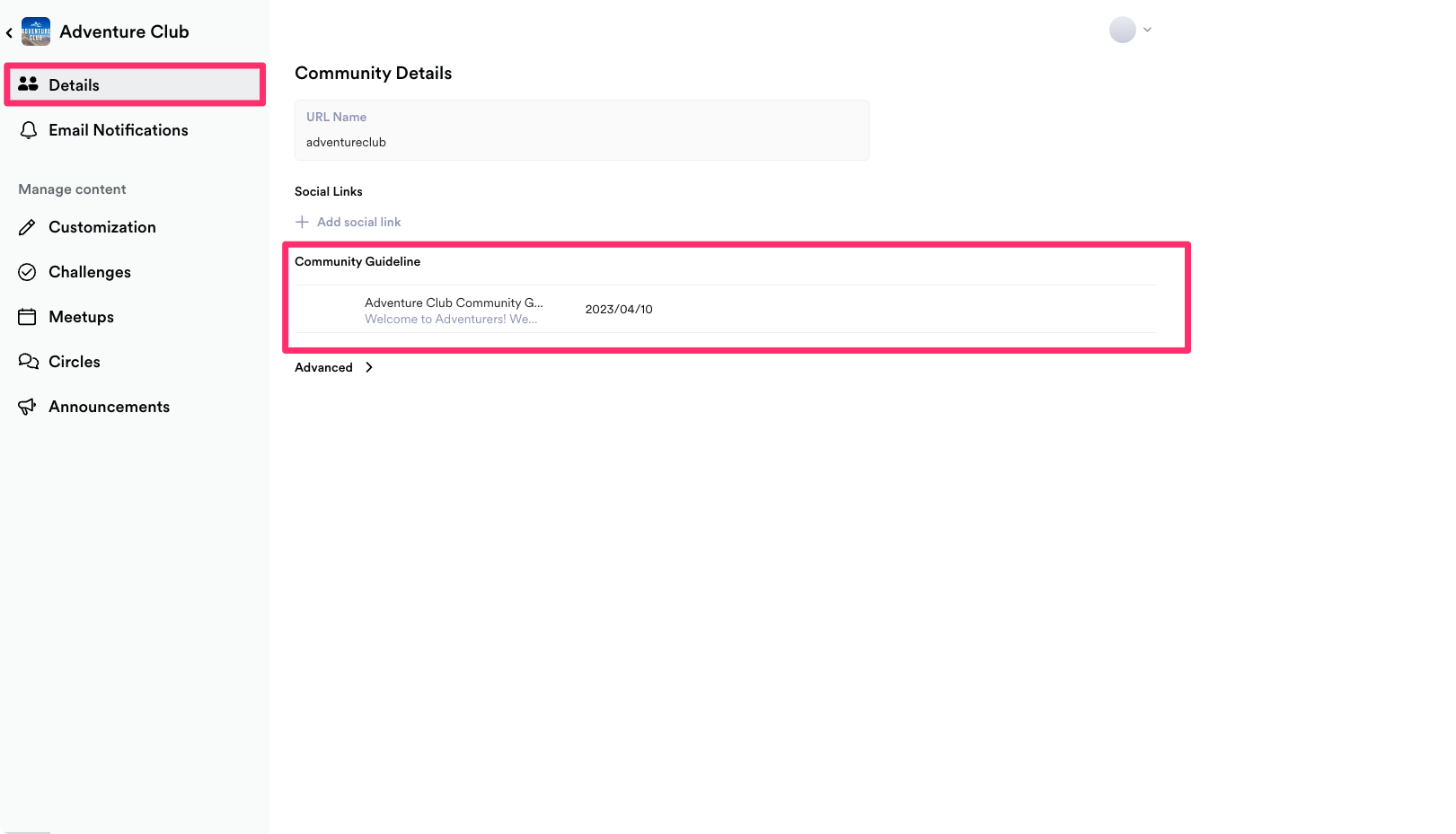Click the bell icon for Email Notifications
Image resolution: width=1456 pixels, height=834 pixels.
(29, 130)
